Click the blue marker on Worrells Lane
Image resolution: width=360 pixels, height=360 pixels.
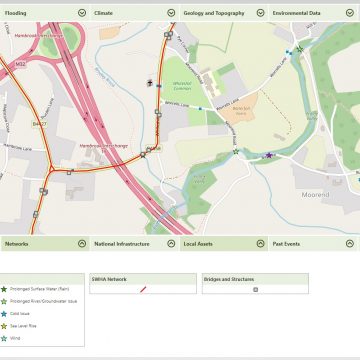point(200,109)
